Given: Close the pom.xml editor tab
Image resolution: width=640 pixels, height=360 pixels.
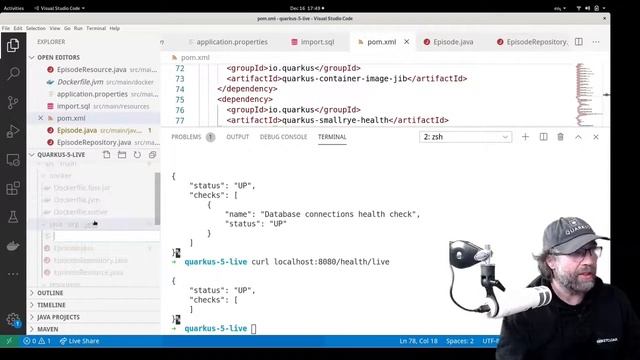Looking at the screenshot, I should click(407, 42).
